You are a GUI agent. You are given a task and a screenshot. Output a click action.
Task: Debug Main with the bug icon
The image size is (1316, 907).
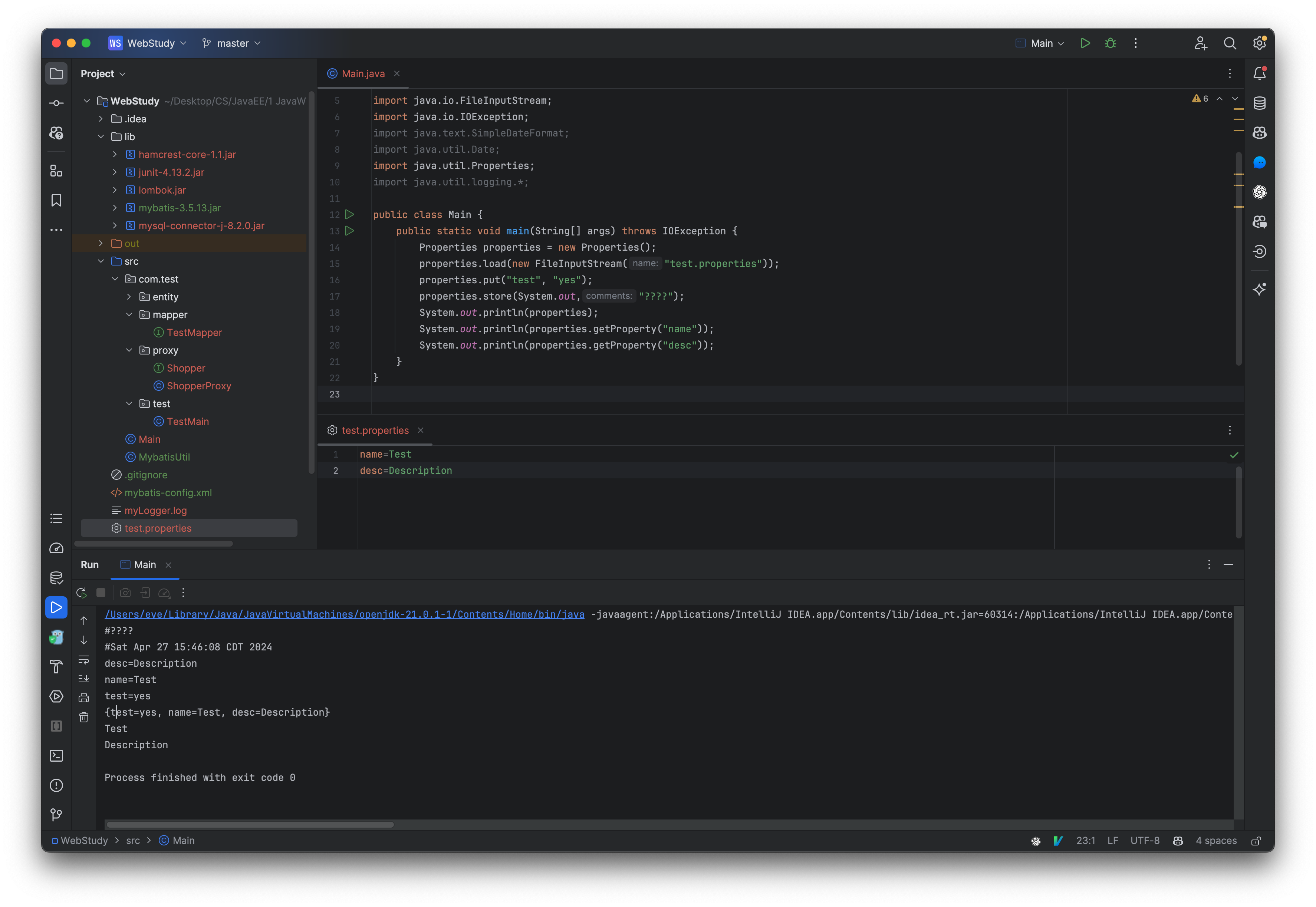(x=1110, y=43)
